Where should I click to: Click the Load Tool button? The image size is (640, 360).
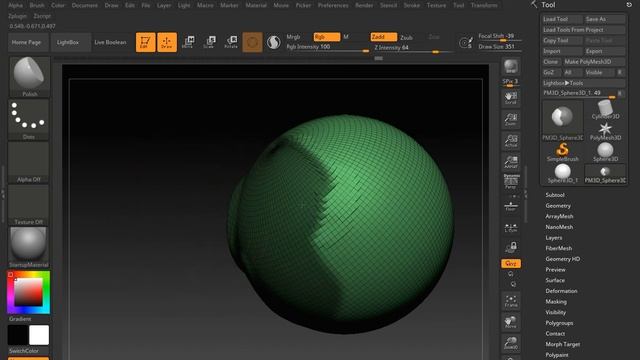click(x=562, y=19)
